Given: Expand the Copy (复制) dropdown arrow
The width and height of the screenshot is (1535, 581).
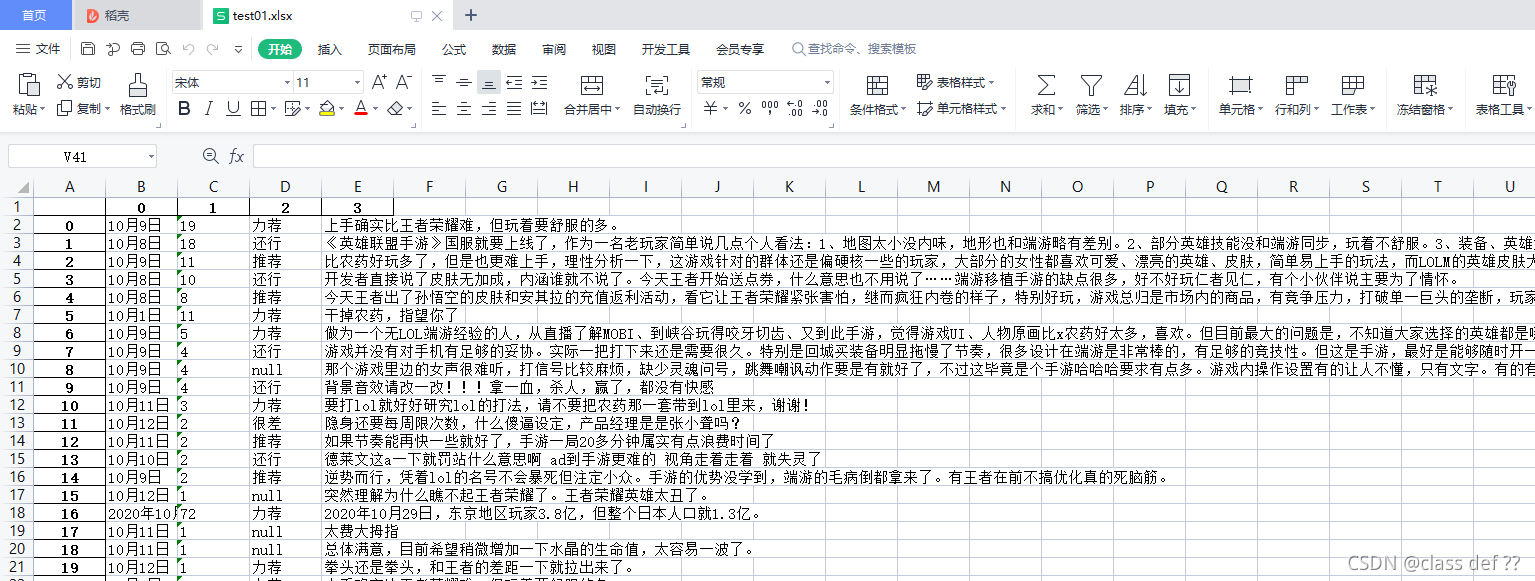Looking at the screenshot, I should (107, 109).
